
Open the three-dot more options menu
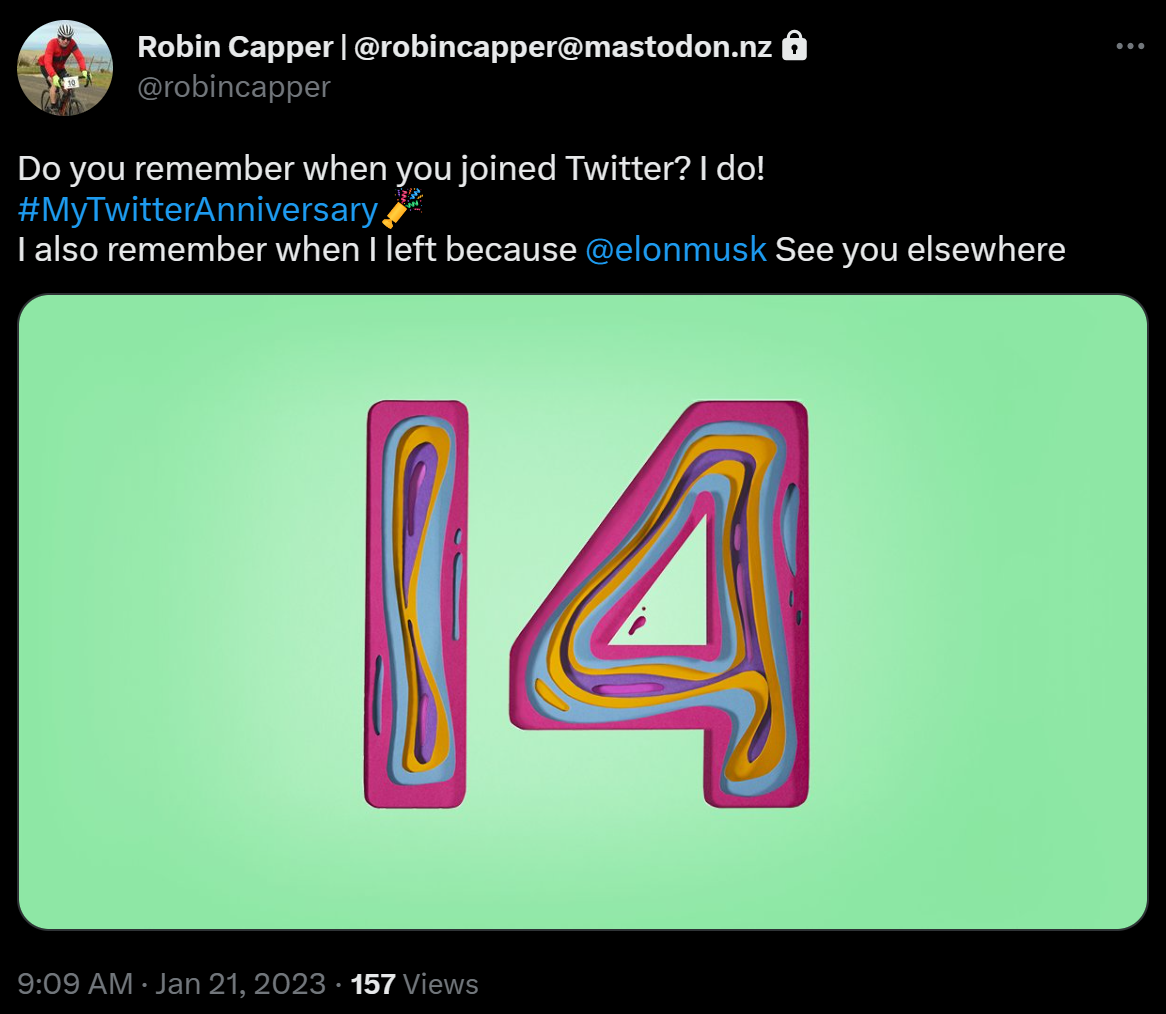1130,46
